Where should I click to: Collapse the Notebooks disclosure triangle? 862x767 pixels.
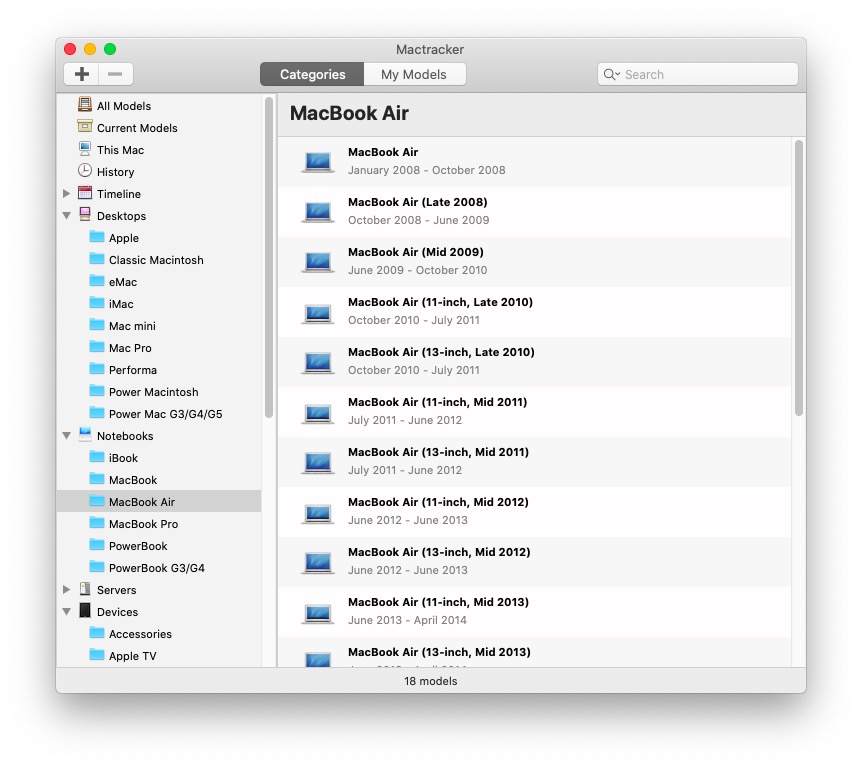pyautogui.click(x=67, y=435)
